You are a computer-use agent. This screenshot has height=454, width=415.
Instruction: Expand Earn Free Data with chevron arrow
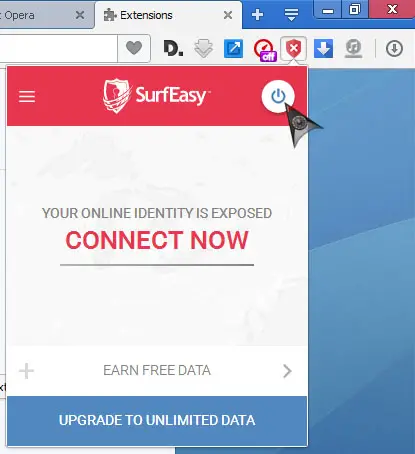pyautogui.click(x=287, y=371)
